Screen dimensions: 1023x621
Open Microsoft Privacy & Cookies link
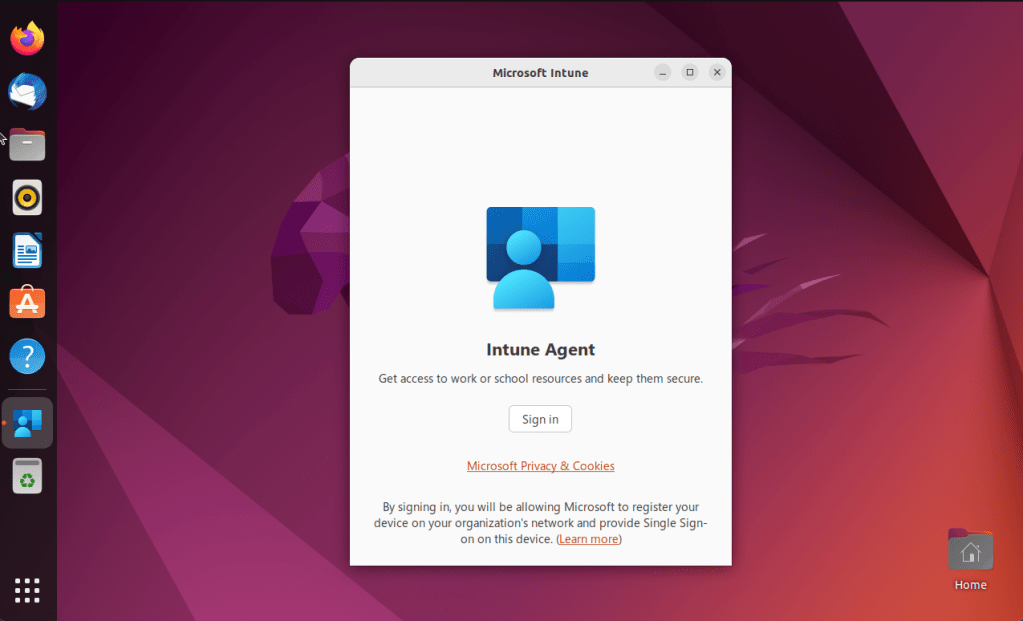pos(540,466)
